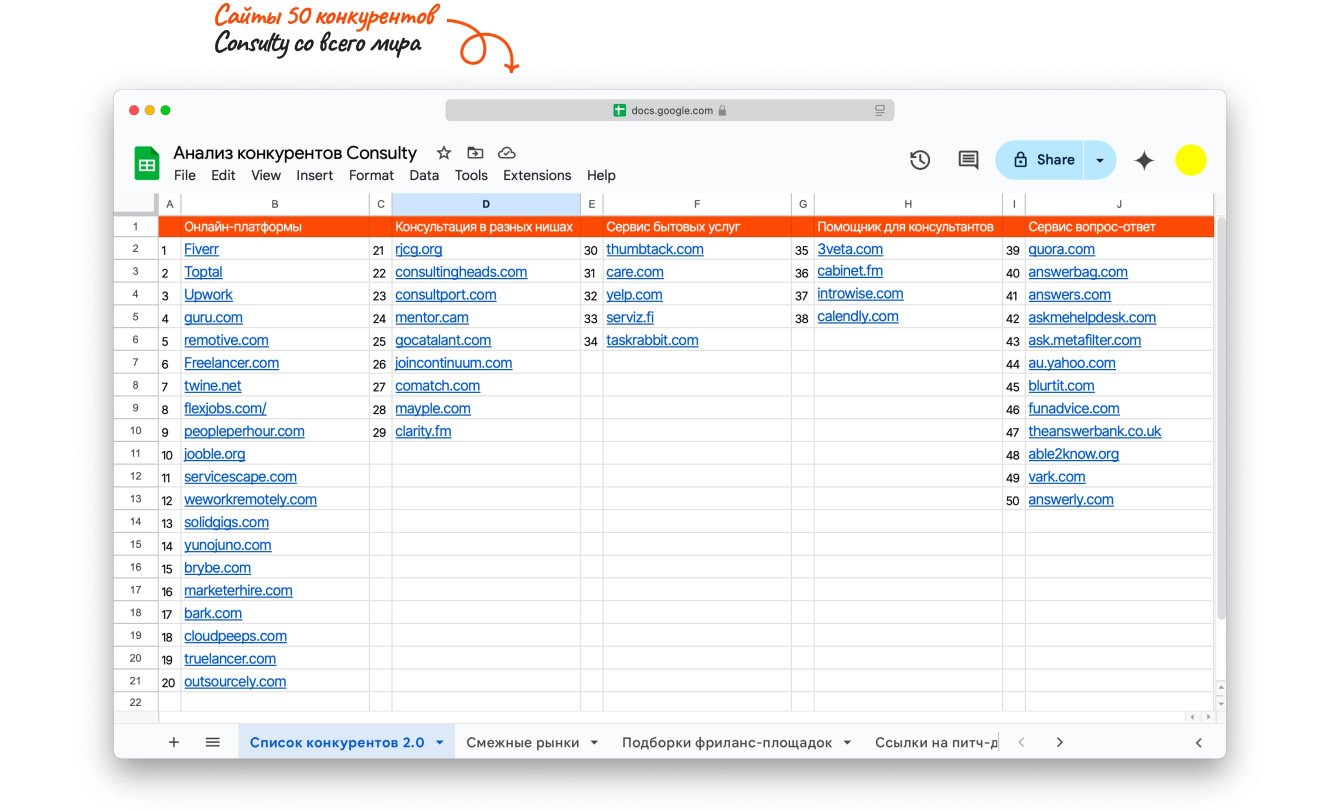The height and width of the screenshot is (811, 1340).
Task: Open Смежные рынки tab dropdown arrow
Action: pos(594,742)
